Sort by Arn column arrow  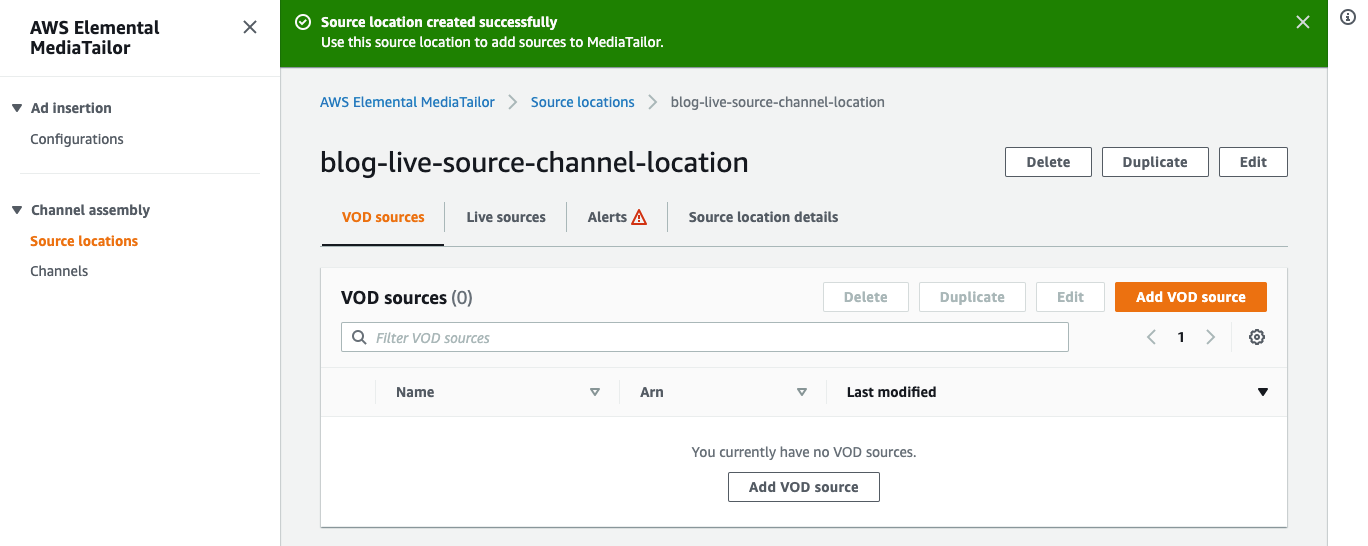click(801, 392)
